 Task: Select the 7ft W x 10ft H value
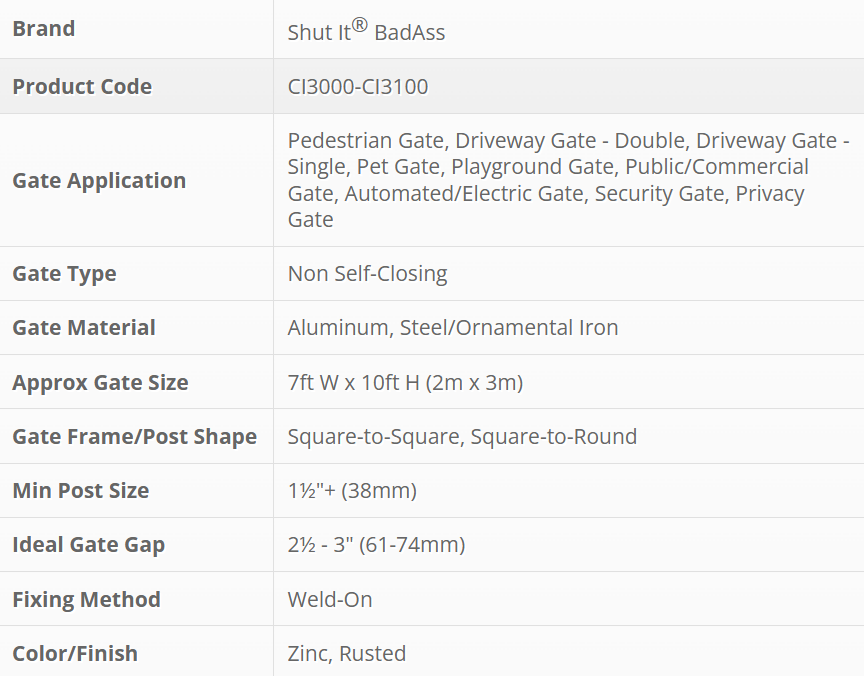click(405, 383)
